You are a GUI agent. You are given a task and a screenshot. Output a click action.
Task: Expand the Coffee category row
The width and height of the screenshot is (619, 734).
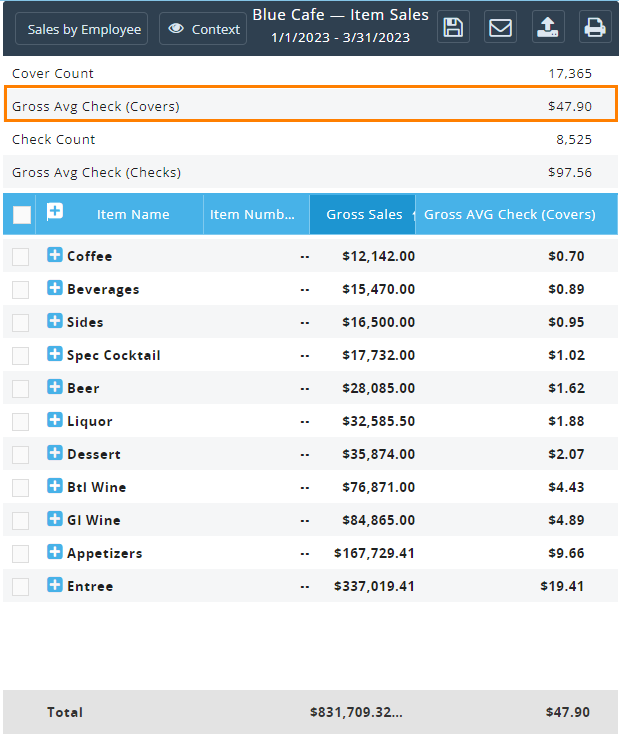55,255
